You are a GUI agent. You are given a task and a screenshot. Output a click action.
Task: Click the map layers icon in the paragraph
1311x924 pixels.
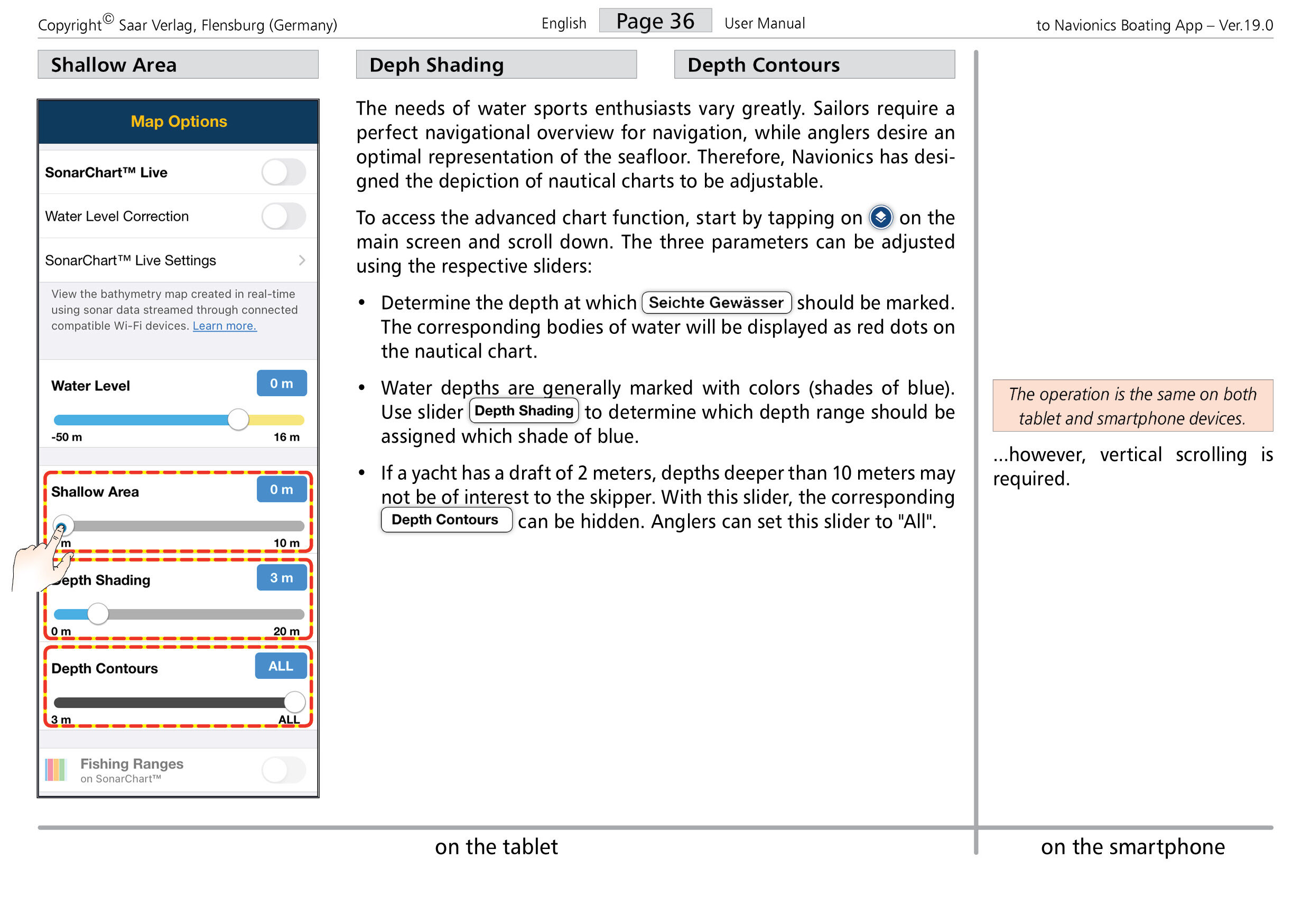tap(880, 218)
